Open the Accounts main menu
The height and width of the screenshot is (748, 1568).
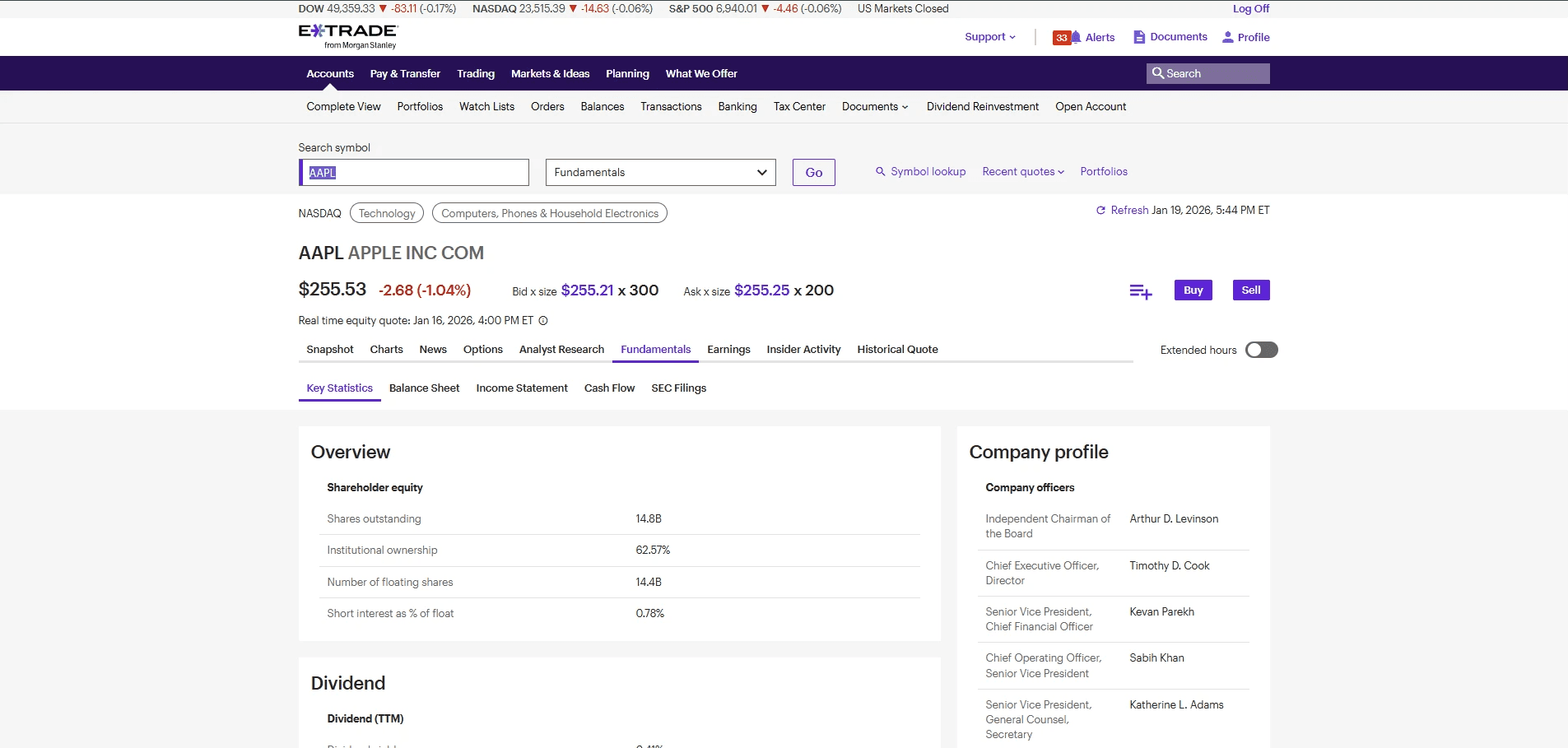point(330,74)
